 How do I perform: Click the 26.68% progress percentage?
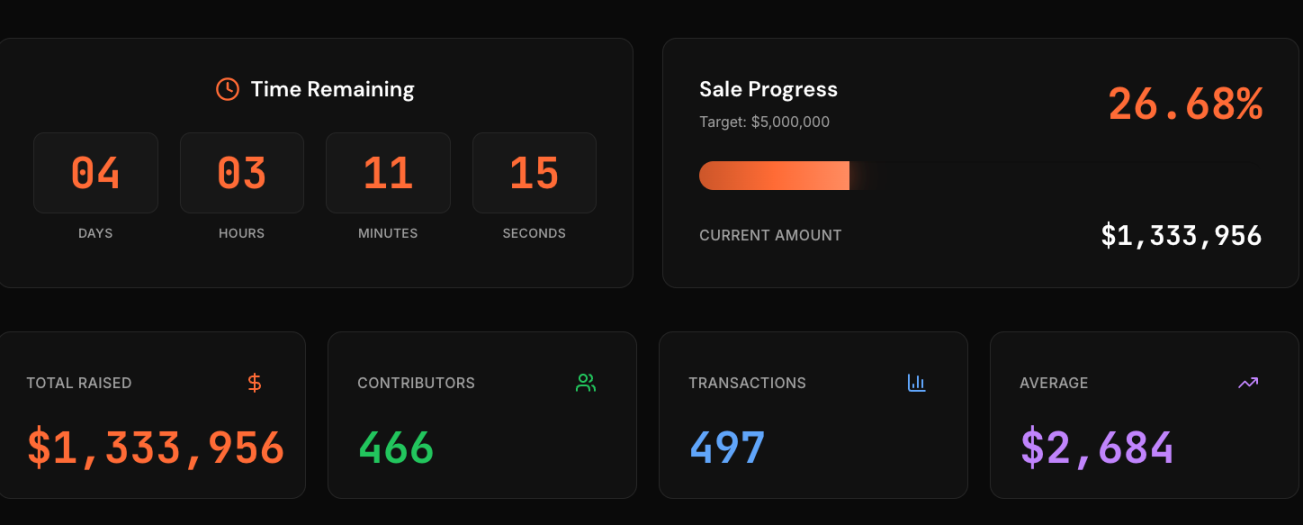(x=1185, y=104)
